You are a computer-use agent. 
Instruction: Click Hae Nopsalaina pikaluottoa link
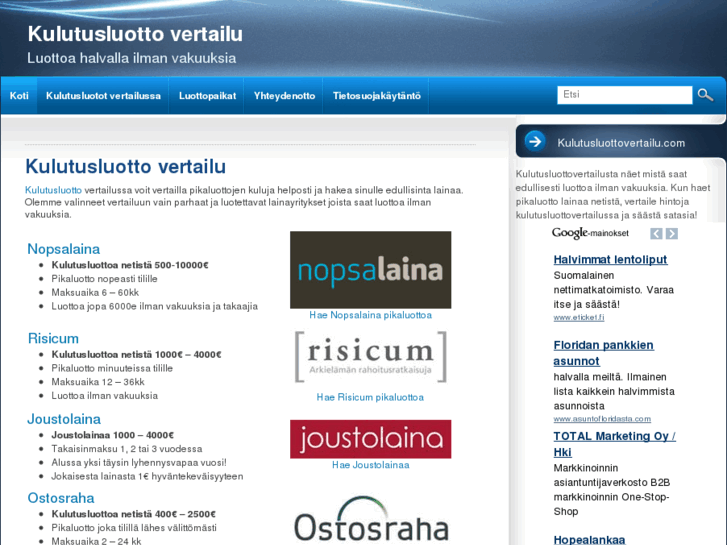(x=370, y=315)
